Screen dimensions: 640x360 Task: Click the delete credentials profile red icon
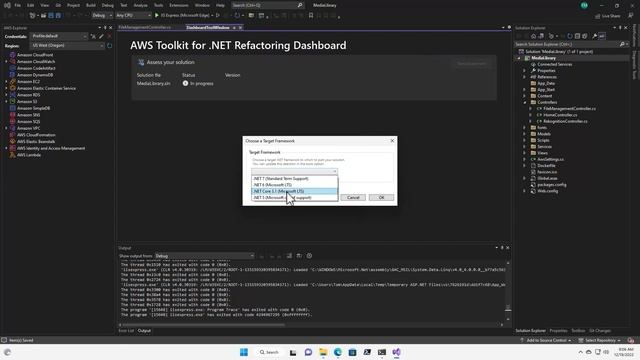pos(109,36)
